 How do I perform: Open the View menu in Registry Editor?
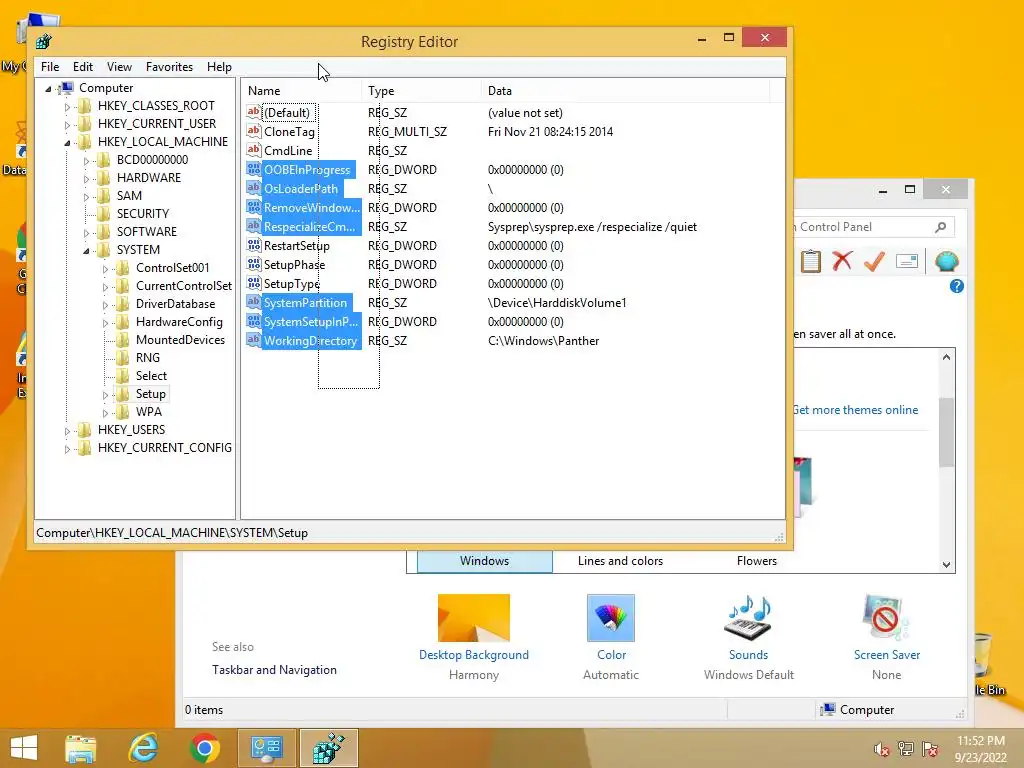click(119, 67)
